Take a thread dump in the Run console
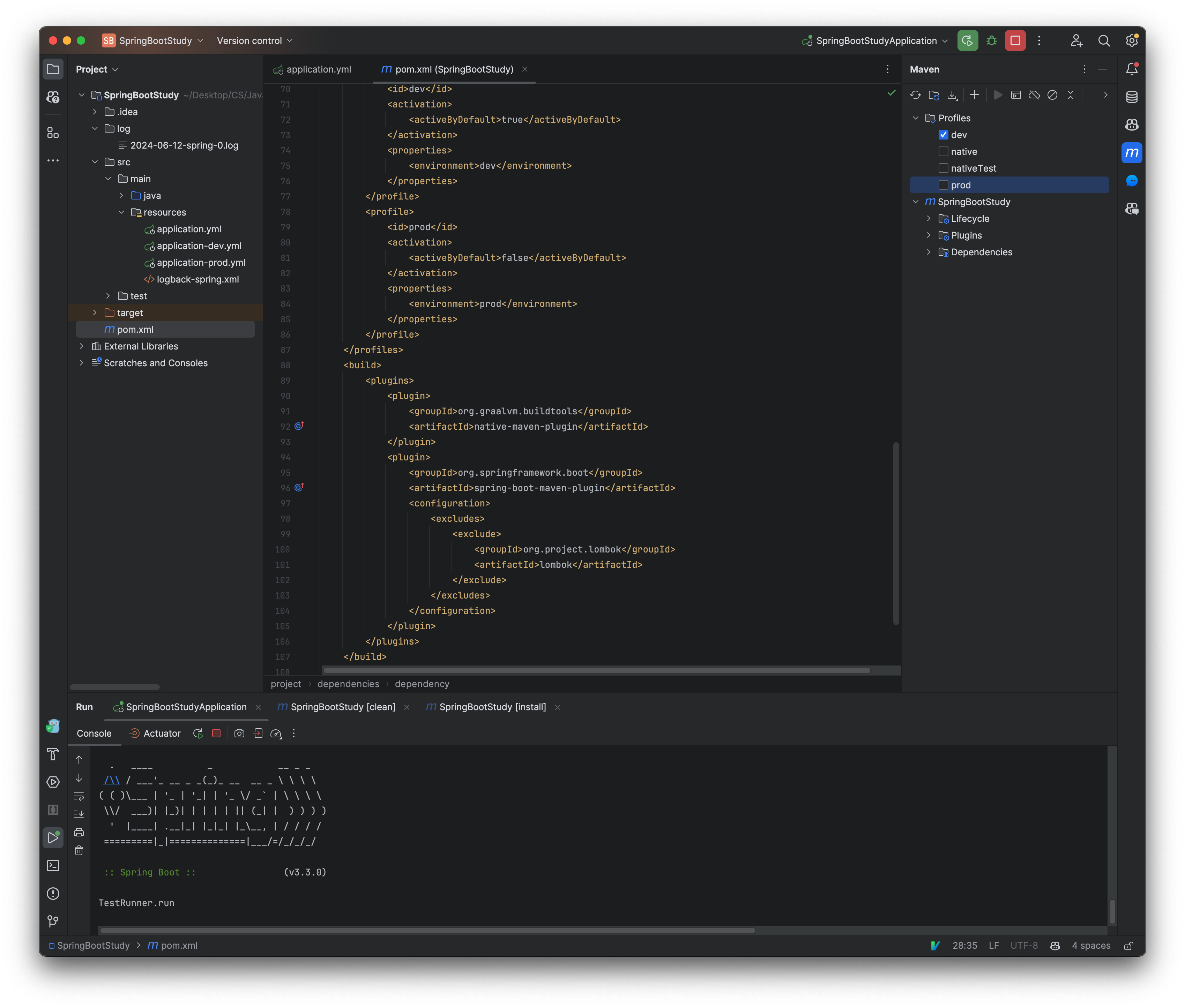1185x1008 pixels. [239, 733]
